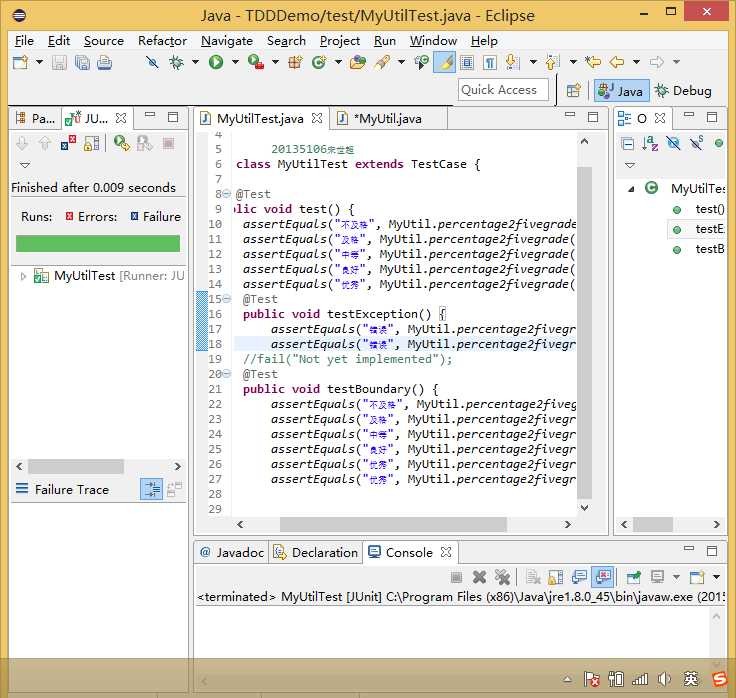Open the Navigate menu
The image size is (736, 698).
pos(227,41)
